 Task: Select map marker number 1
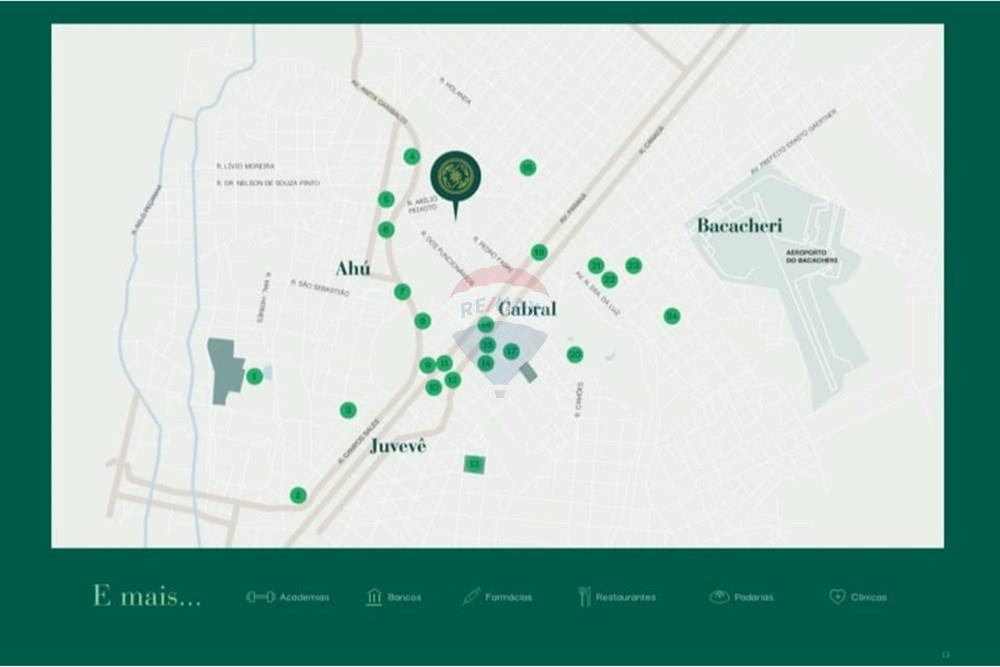coord(254,377)
